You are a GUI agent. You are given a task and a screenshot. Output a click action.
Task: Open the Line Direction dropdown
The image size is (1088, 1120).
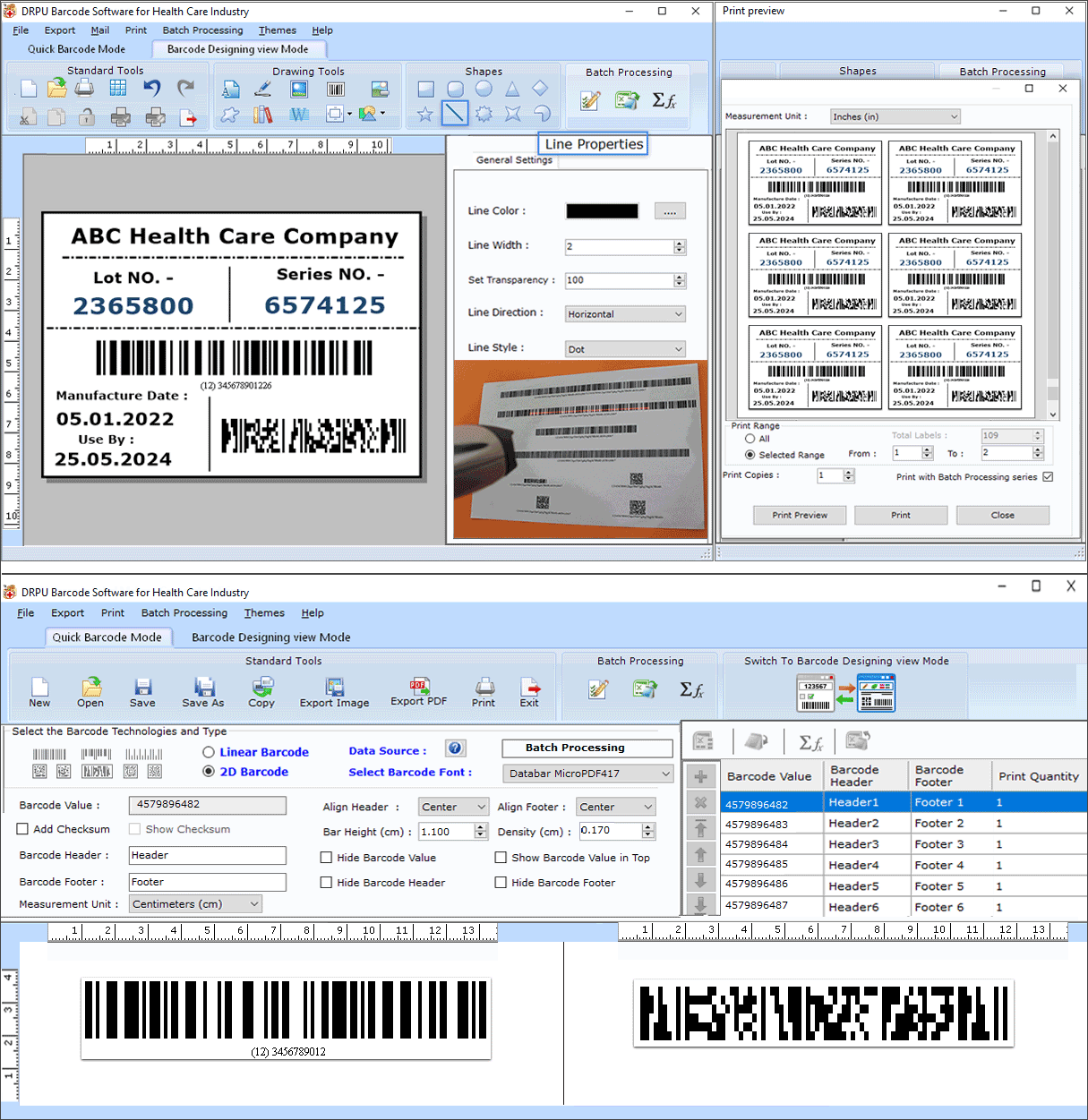click(x=625, y=314)
